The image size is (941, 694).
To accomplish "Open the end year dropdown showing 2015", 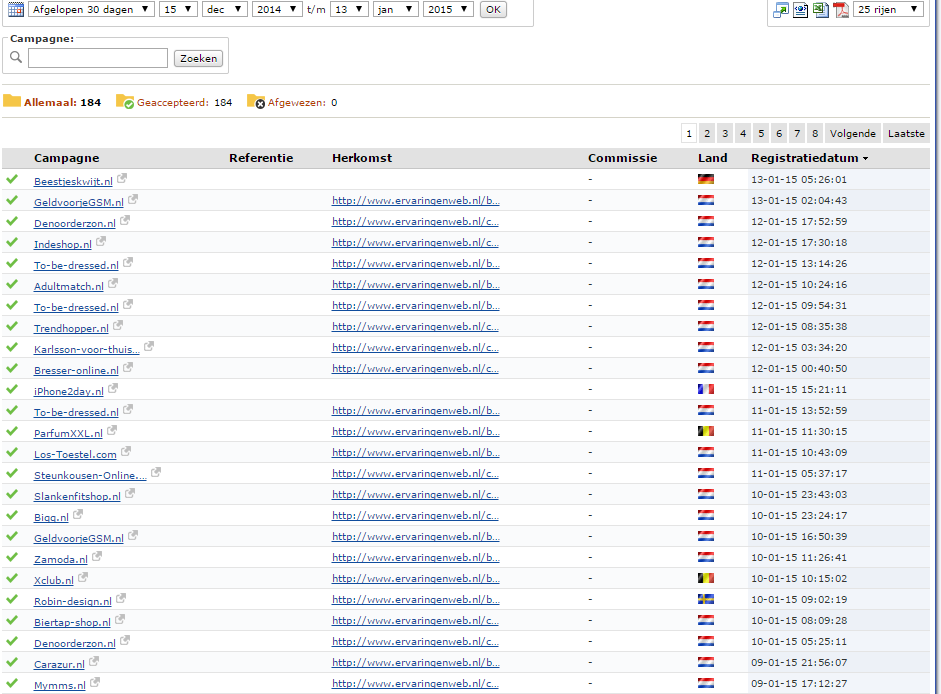I will pos(448,9).
